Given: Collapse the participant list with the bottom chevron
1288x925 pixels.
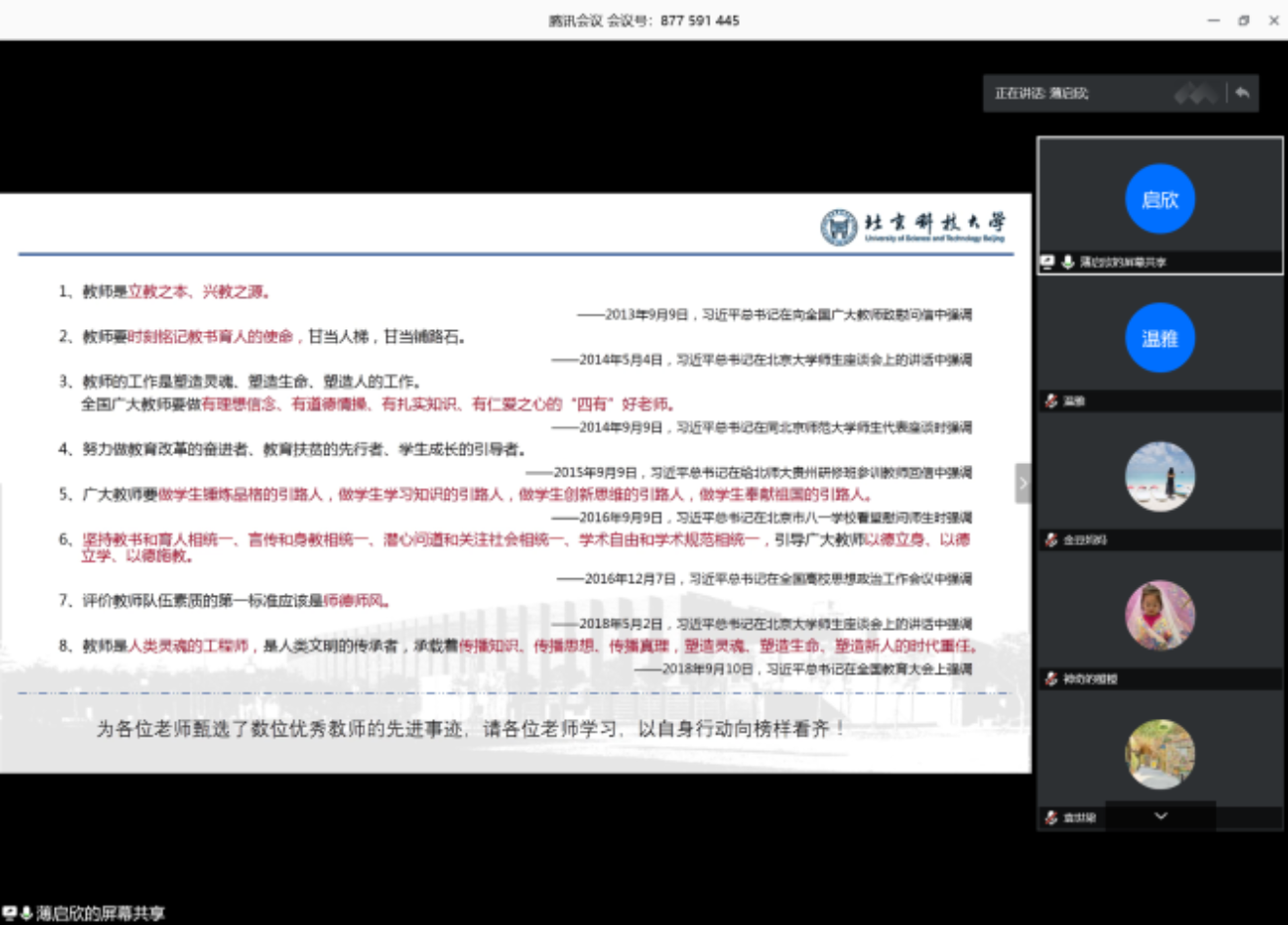Looking at the screenshot, I should point(1160,817).
